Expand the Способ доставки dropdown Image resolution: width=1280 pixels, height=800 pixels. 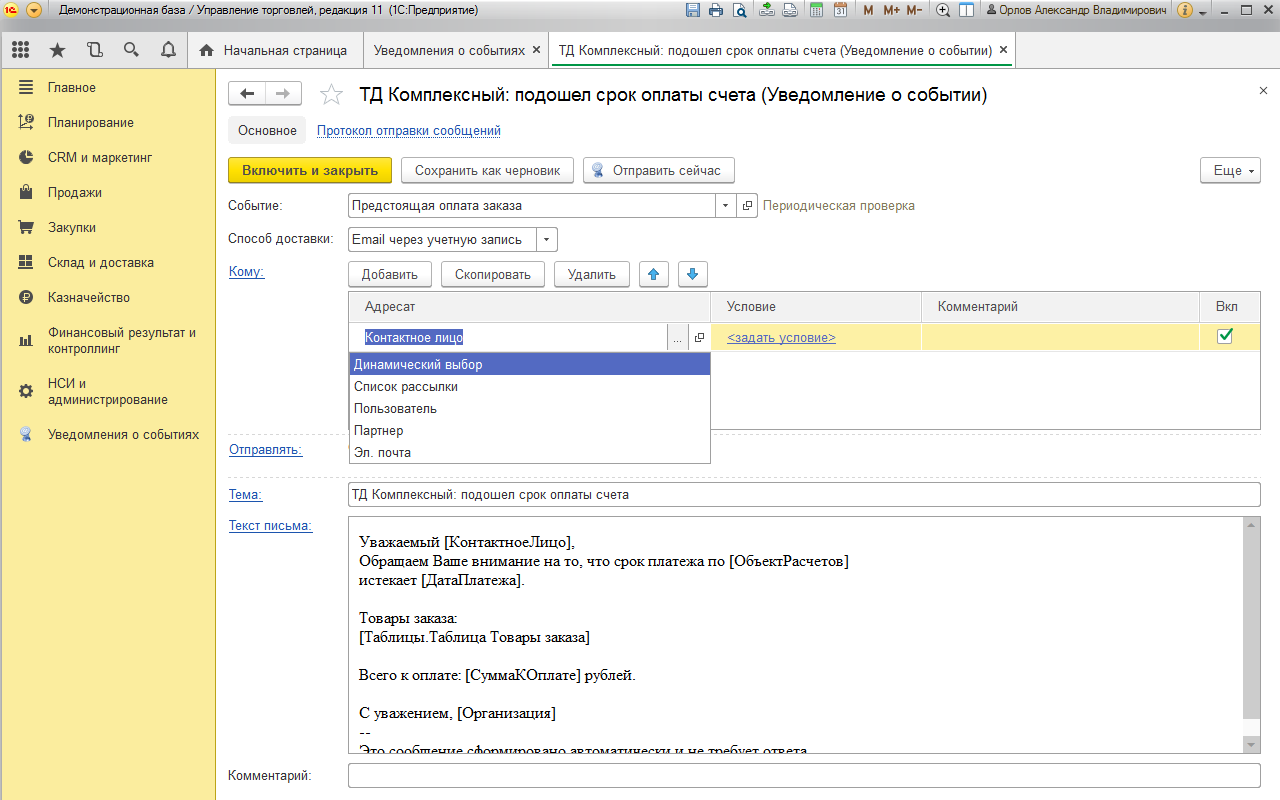546,240
